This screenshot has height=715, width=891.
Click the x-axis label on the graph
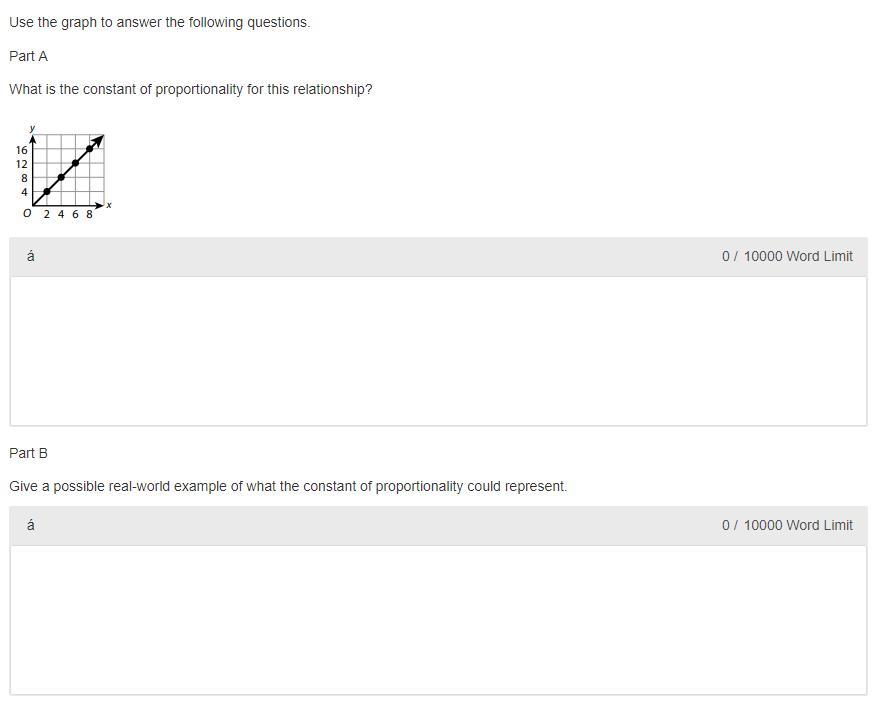109,205
